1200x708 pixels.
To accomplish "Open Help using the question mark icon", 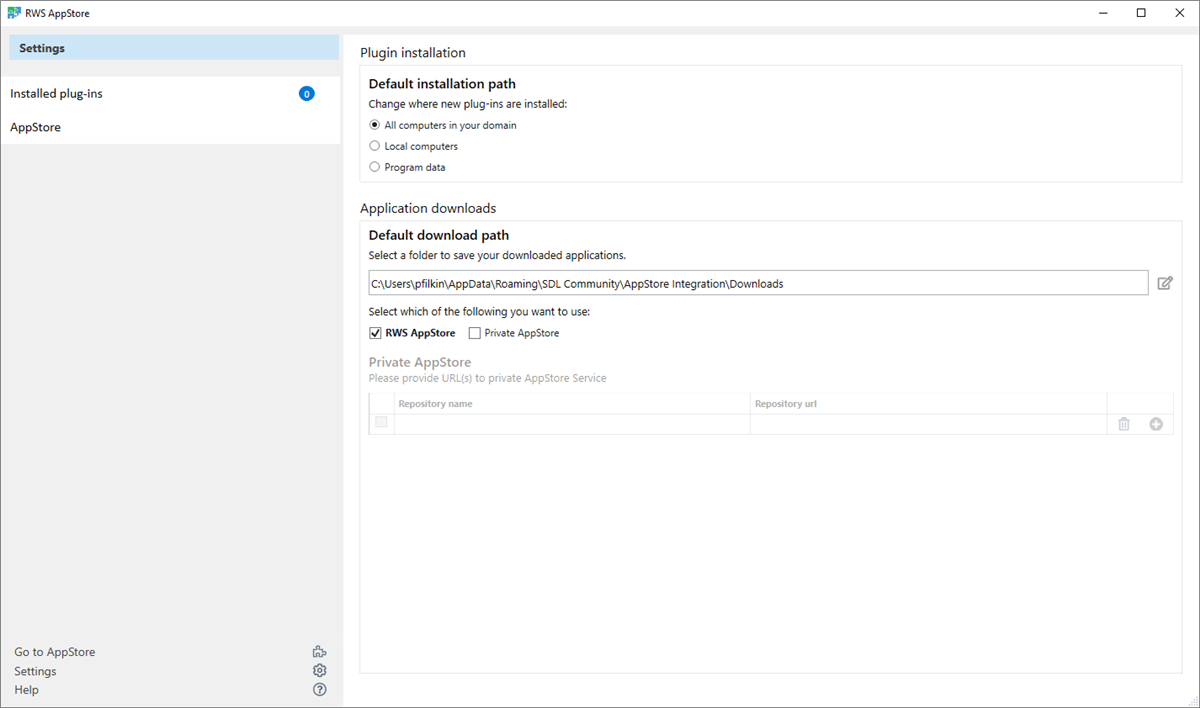I will coord(319,689).
